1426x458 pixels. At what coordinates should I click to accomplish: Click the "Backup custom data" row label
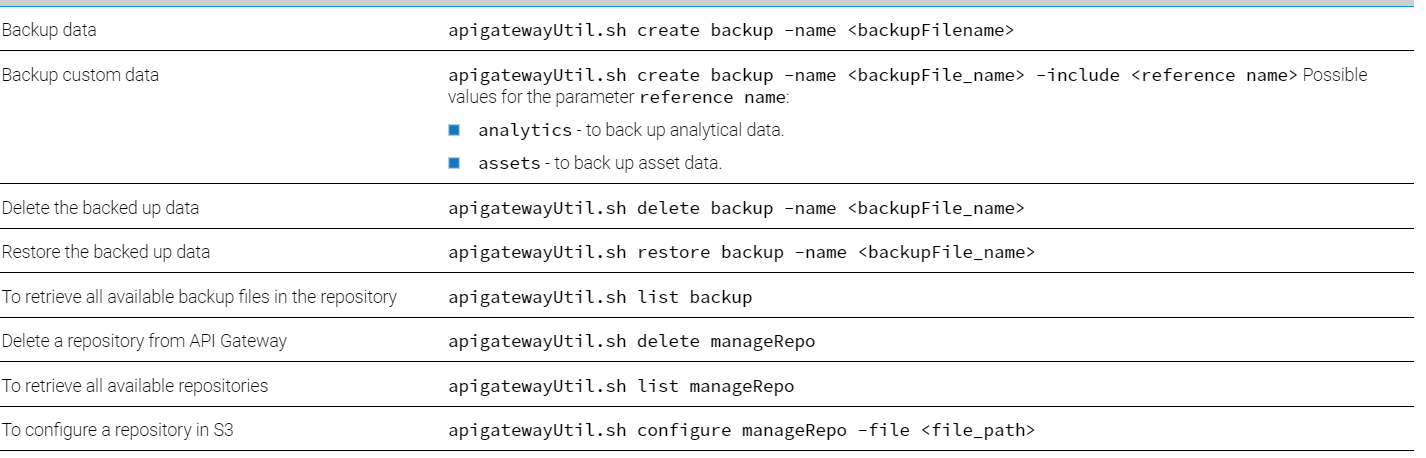coord(80,75)
